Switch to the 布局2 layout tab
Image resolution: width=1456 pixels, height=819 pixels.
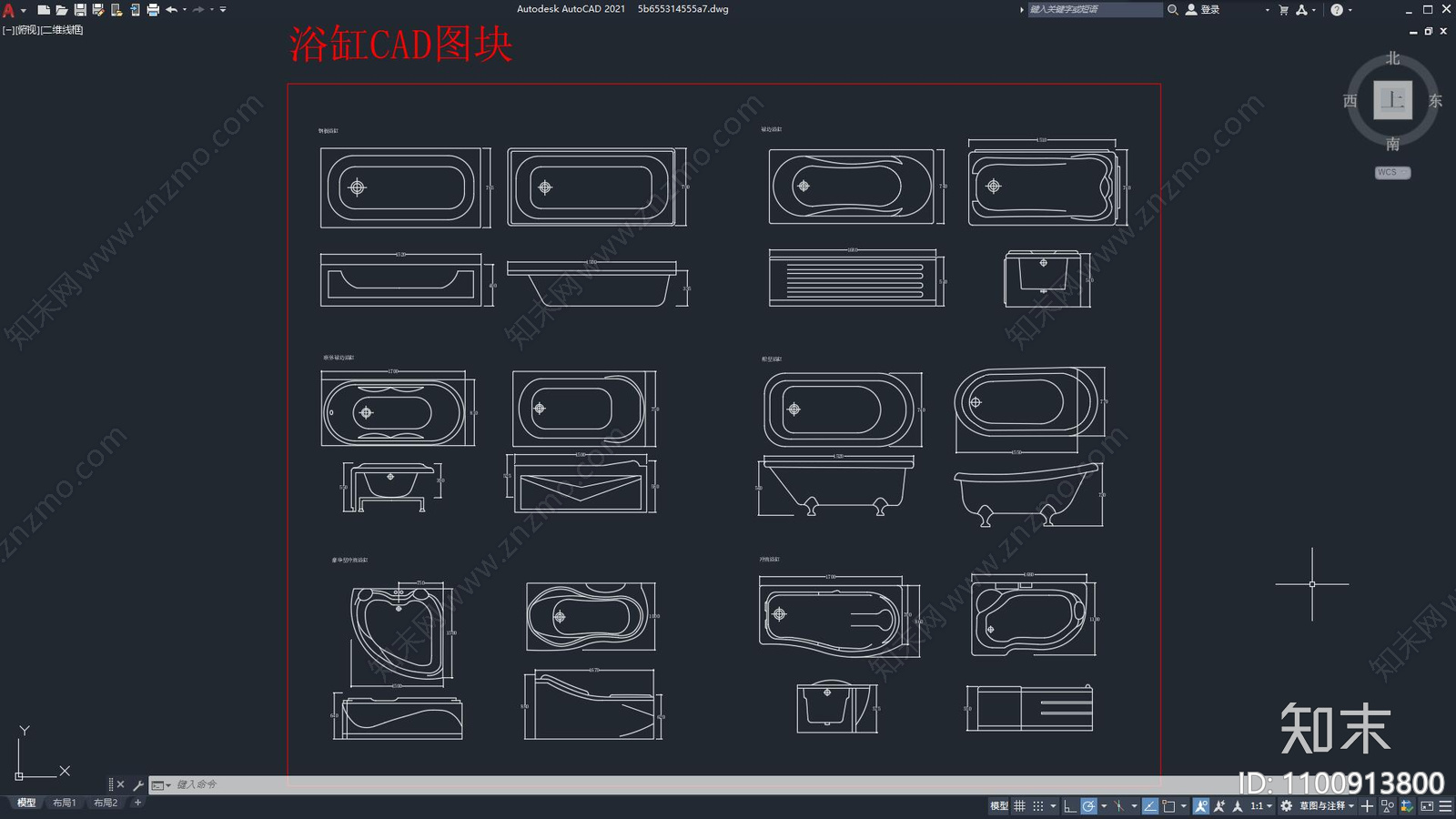click(106, 803)
